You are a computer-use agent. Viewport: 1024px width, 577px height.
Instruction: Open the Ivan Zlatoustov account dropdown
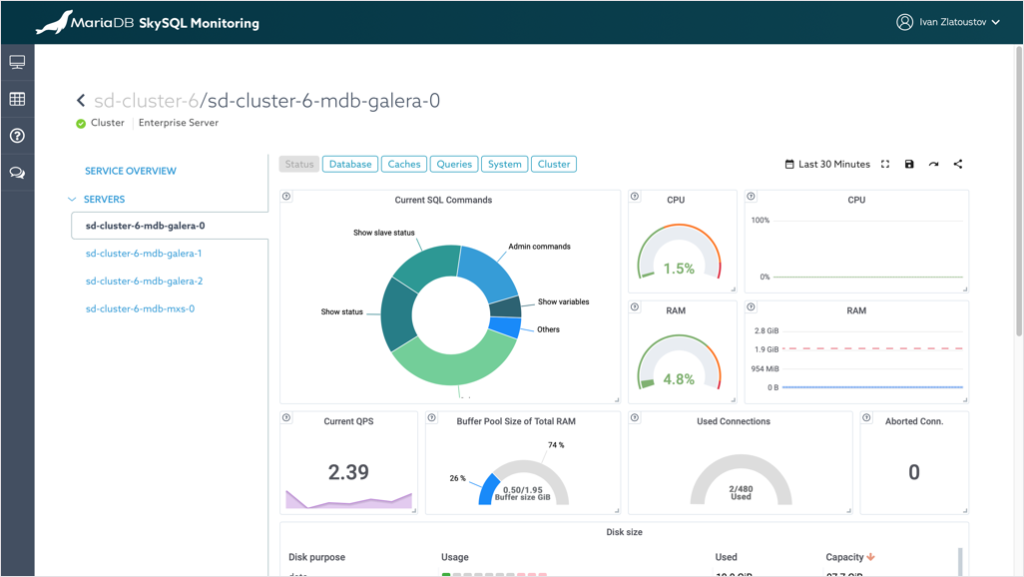948,20
